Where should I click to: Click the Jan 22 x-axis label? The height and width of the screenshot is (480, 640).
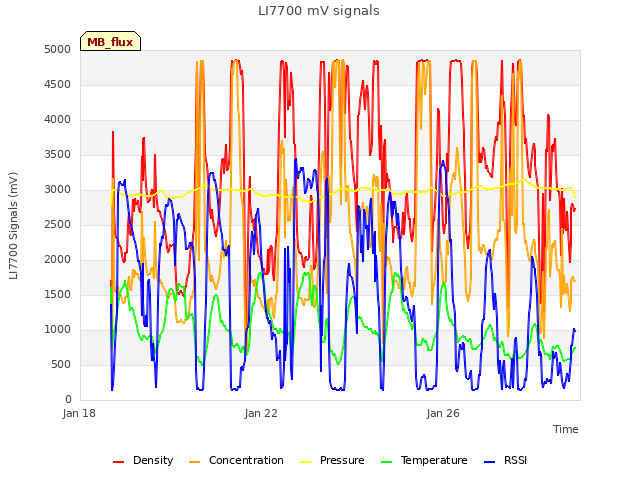point(261,413)
